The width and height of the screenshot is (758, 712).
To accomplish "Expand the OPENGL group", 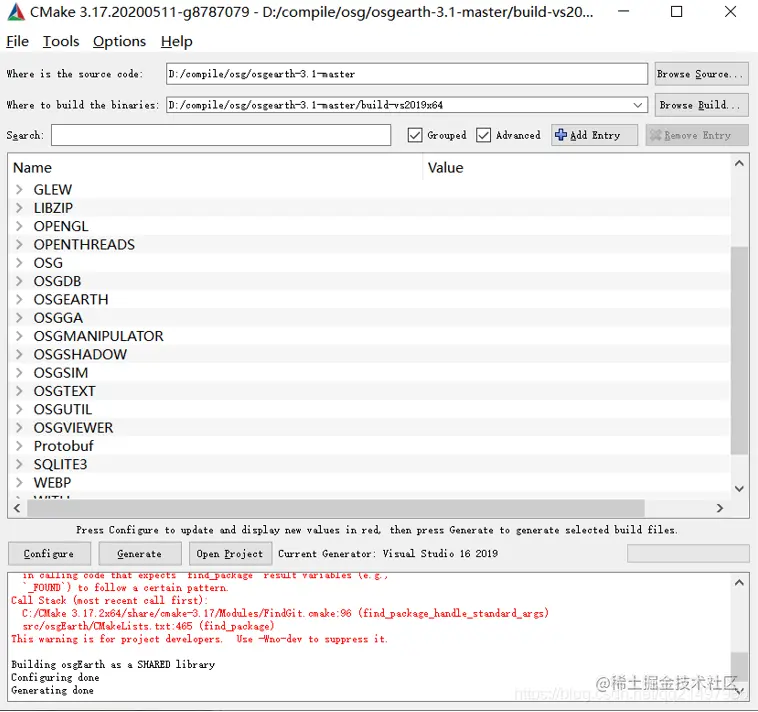I will click(19, 226).
